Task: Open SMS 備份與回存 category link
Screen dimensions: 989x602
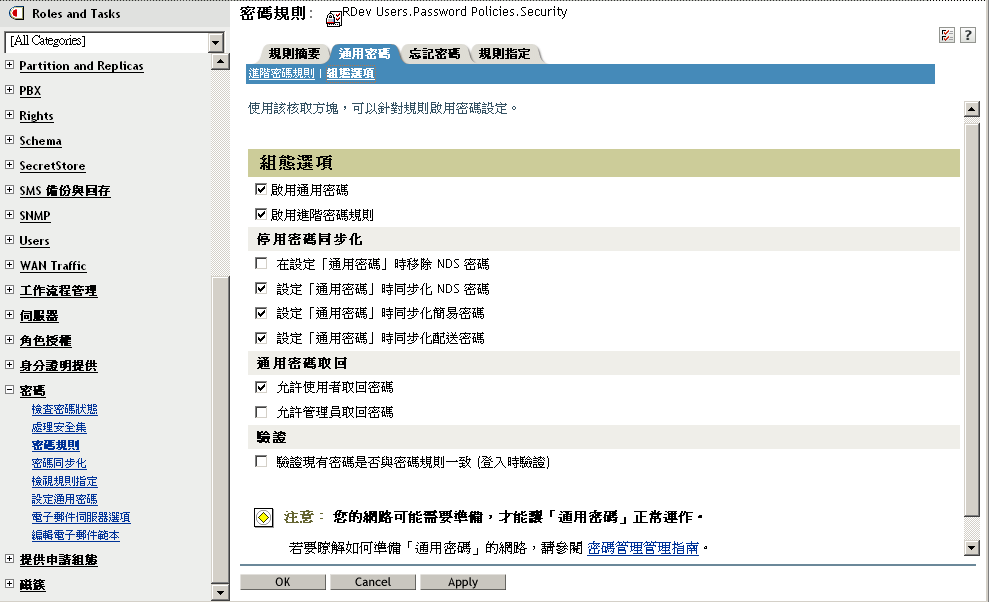Action: coord(65,191)
